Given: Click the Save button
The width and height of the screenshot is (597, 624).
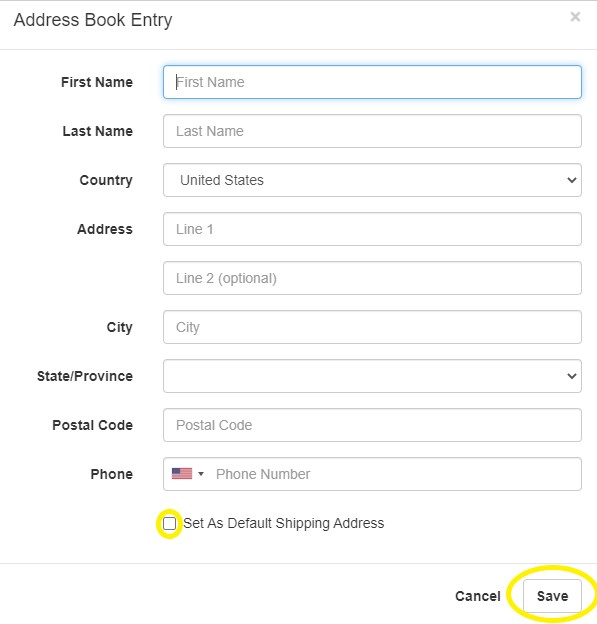Looking at the screenshot, I should point(552,596).
